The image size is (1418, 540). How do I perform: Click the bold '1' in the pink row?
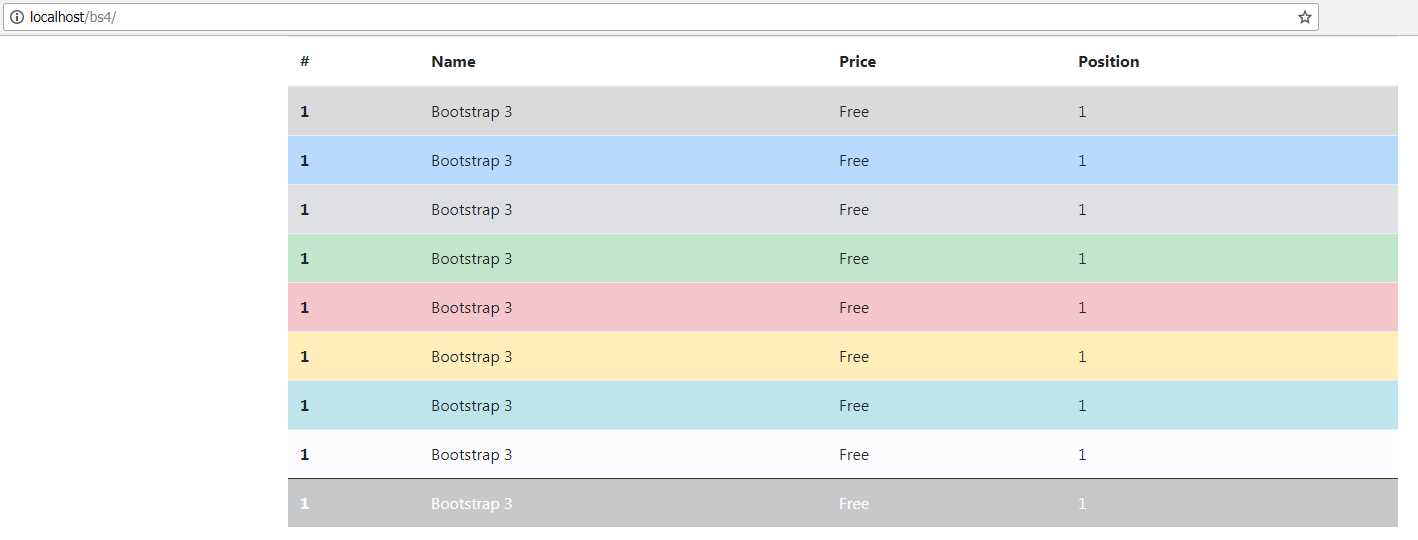tap(304, 308)
